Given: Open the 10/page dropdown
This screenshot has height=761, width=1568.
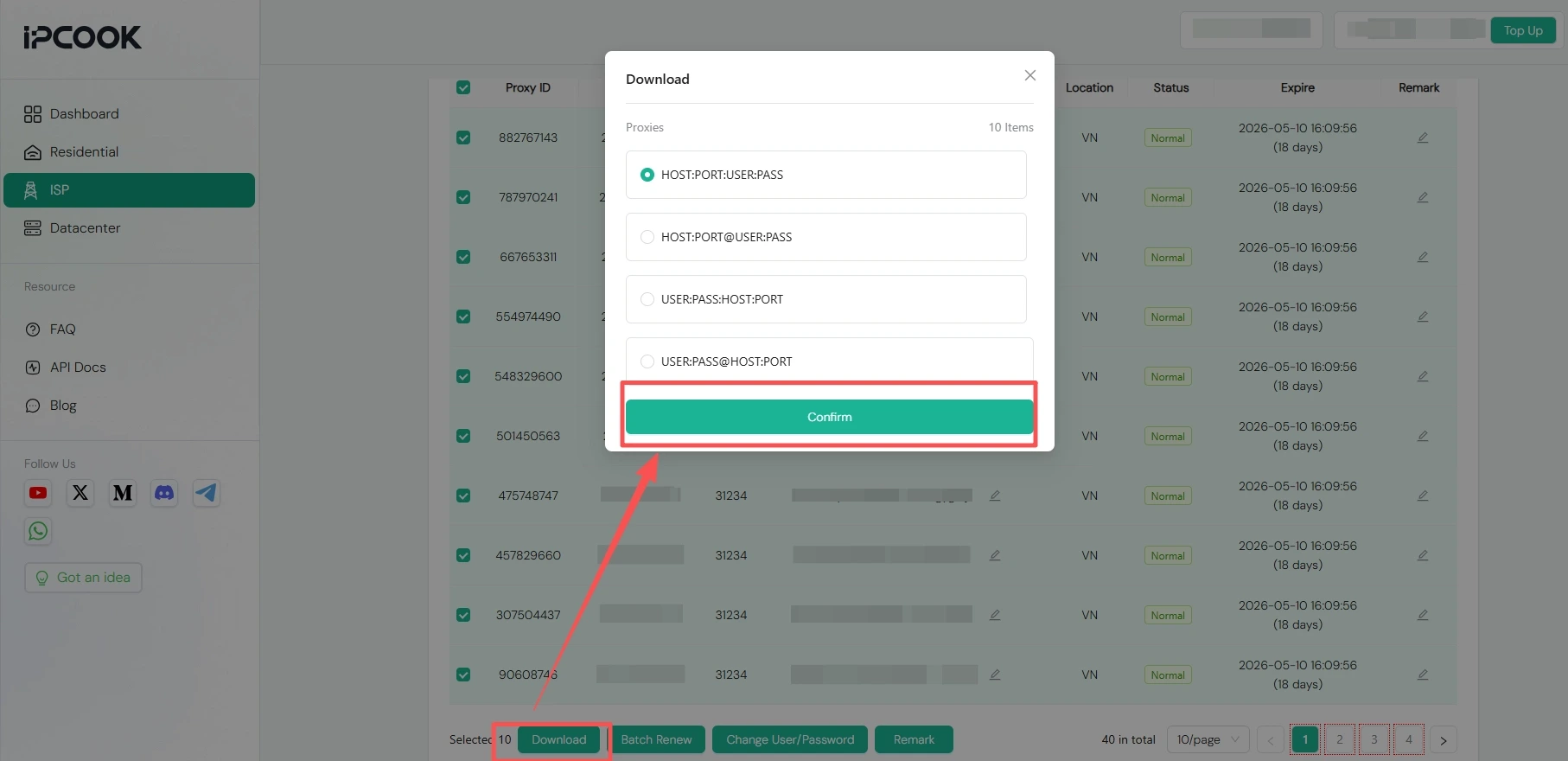Looking at the screenshot, I should 1208,739.
